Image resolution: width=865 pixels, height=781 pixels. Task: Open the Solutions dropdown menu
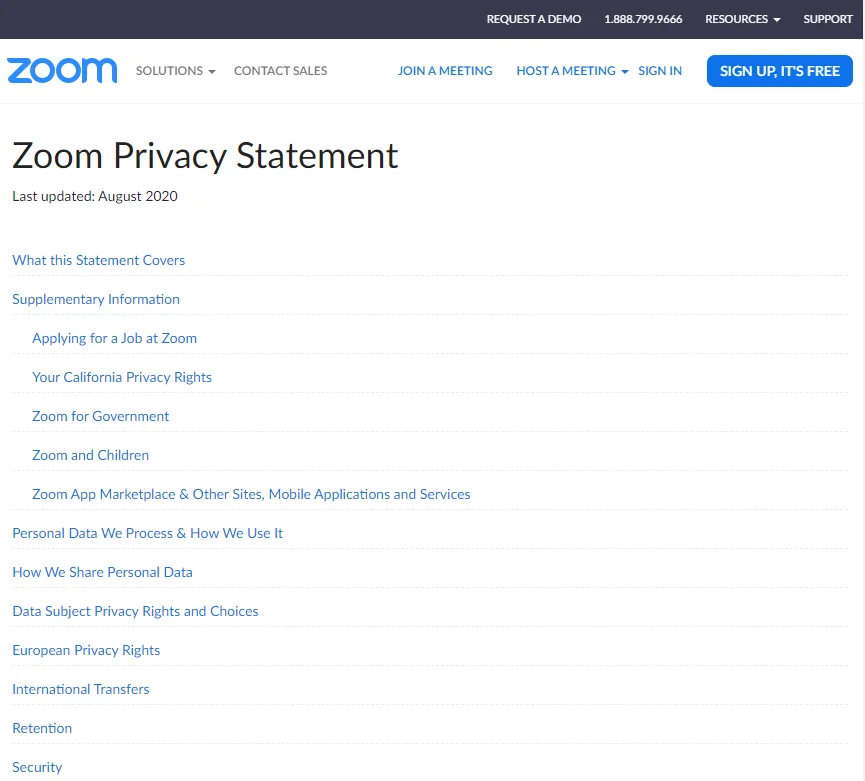175,71
